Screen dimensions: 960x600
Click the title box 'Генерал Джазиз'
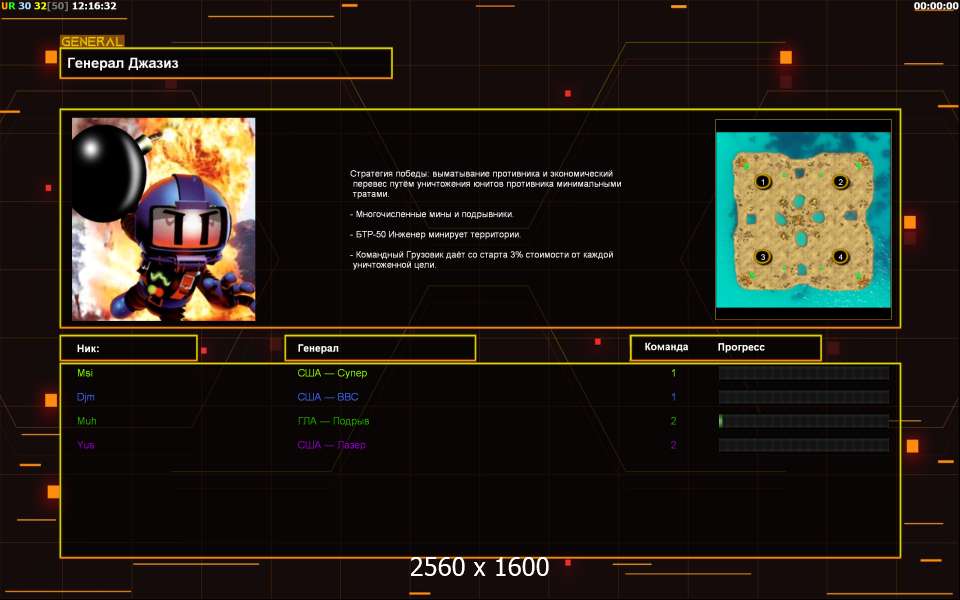tap(226, 63)
